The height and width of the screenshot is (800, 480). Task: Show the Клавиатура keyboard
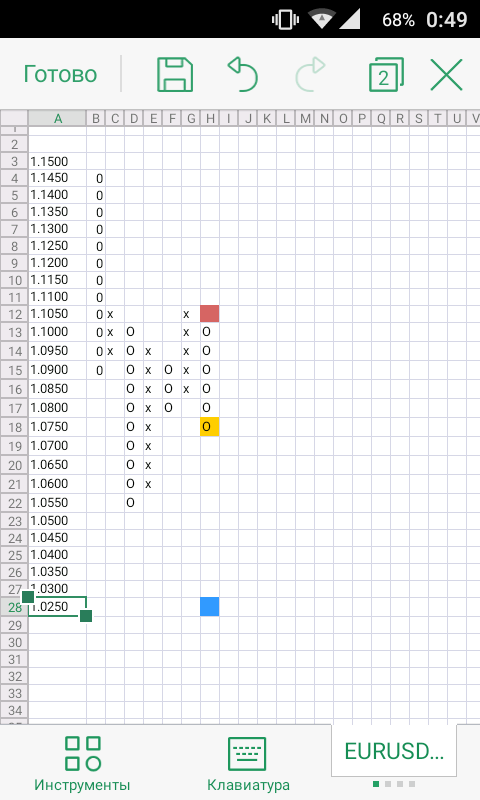pos(248,764)
